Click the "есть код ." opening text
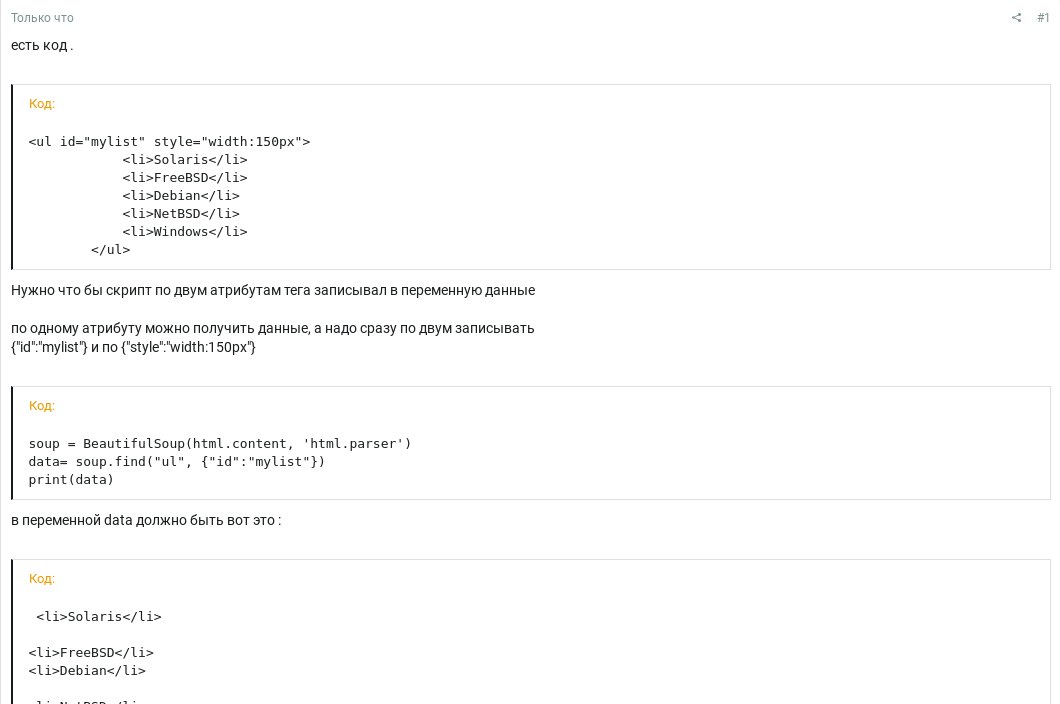This screenshot has height=704, width=1060. tap(42, 45)
